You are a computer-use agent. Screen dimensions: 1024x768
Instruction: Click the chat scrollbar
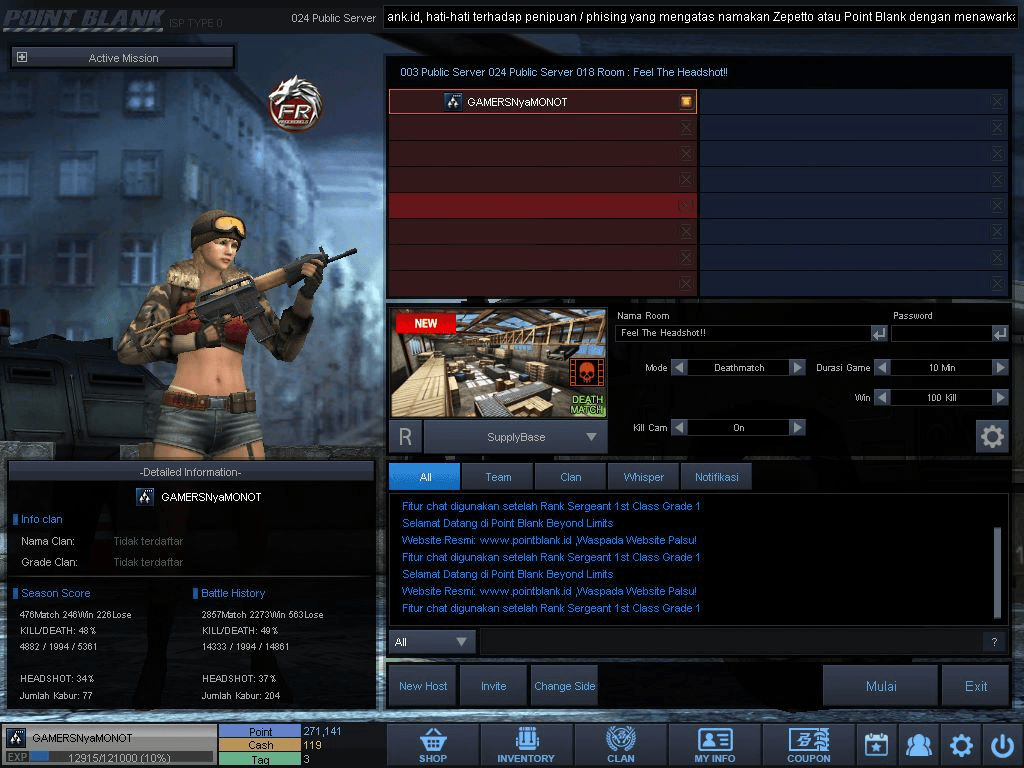point(997,572)
